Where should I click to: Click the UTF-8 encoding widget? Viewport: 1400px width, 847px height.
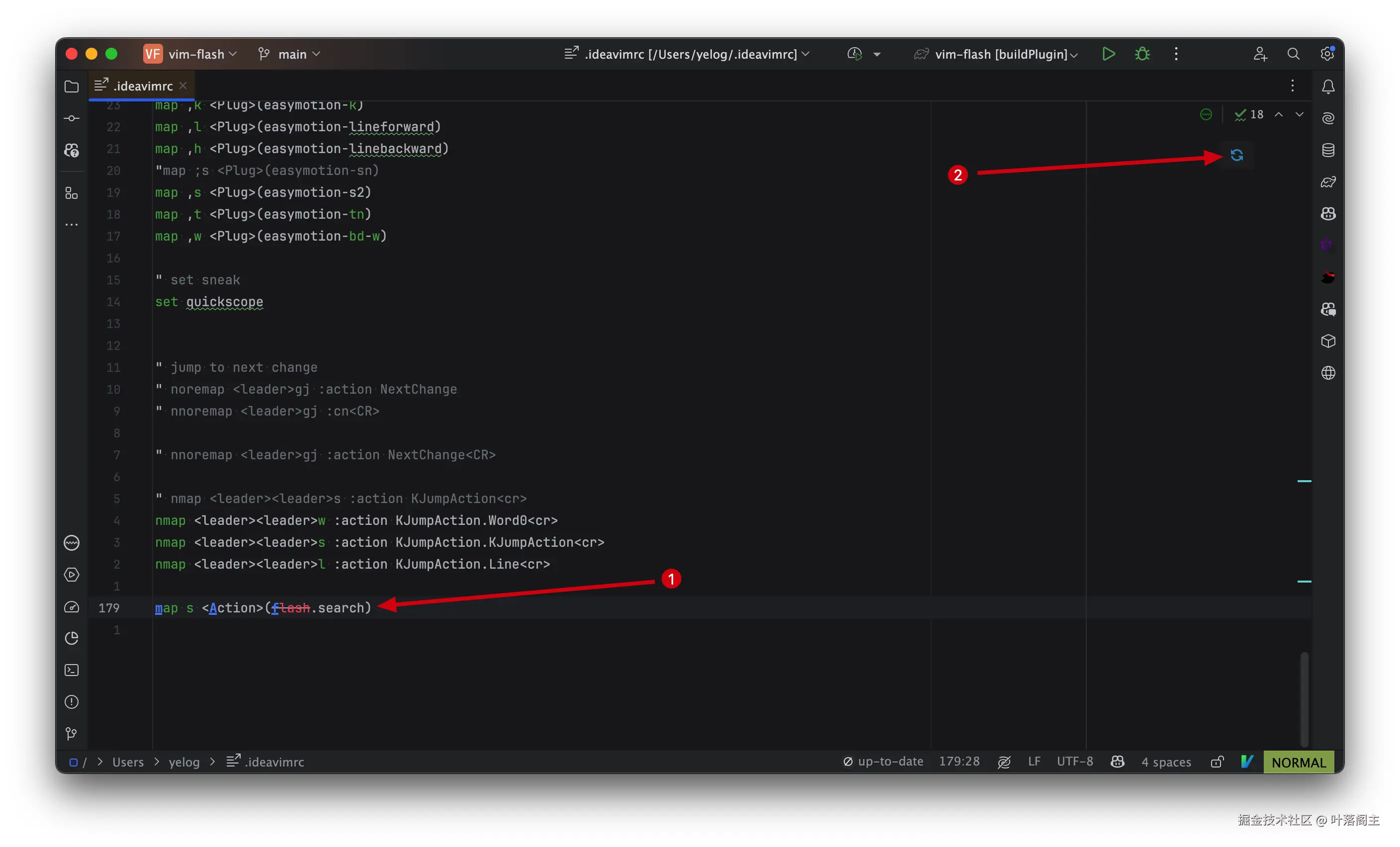tap(1074, 761)
